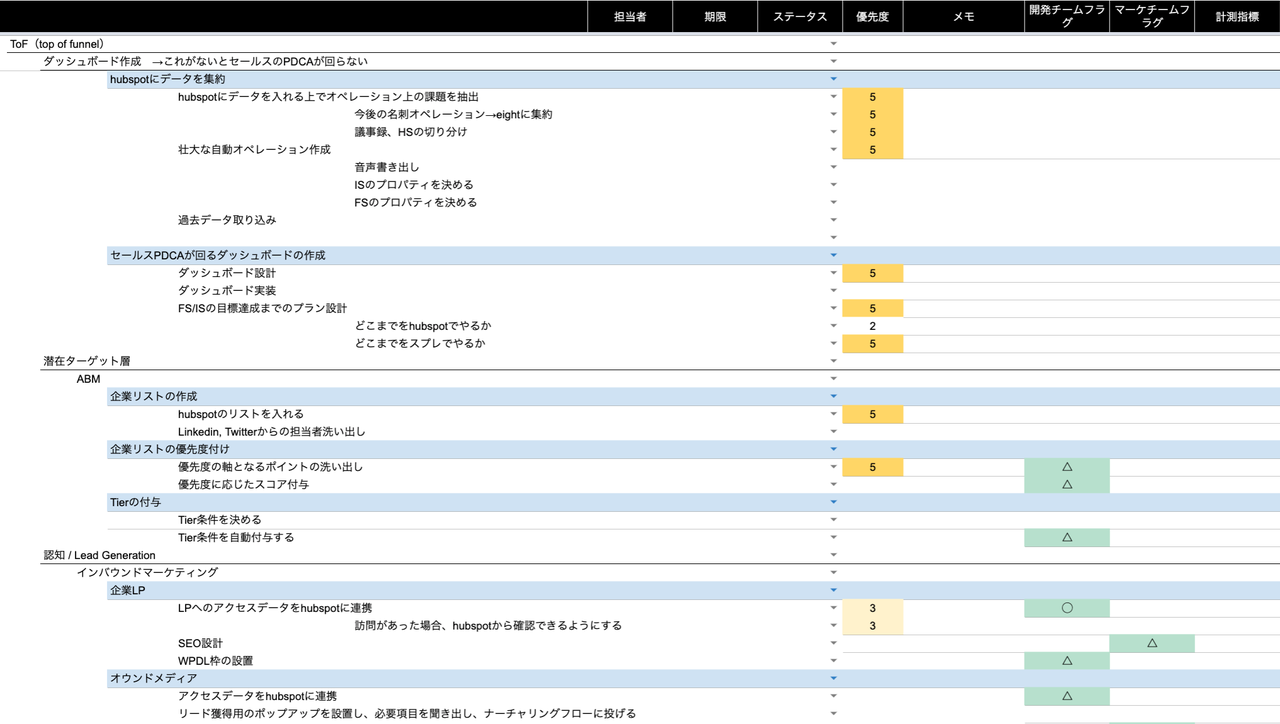The width and height of the screenshot is (1280, 724).
Task: Select 訪問があった場合、hubspotから確認できるようにする cell
Action: [x=488, y=626]
